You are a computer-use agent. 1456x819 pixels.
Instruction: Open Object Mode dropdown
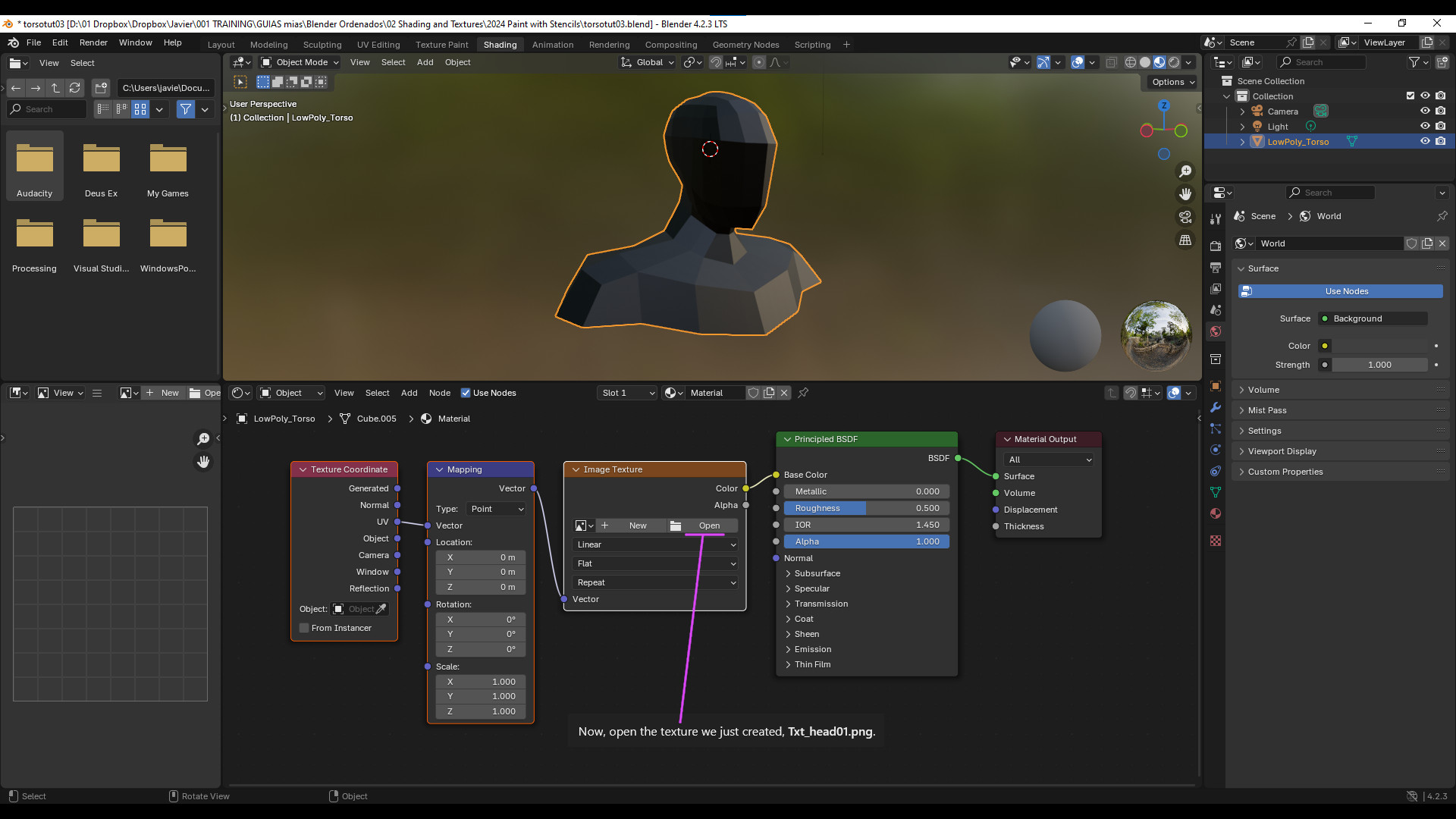tap(300, 62)
